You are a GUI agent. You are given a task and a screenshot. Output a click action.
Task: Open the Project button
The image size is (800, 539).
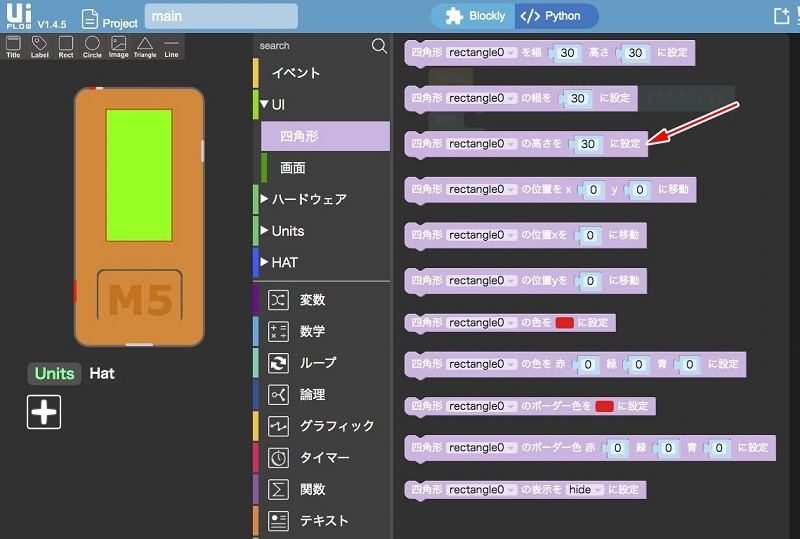pyautogui.click(x=109, y=18)
